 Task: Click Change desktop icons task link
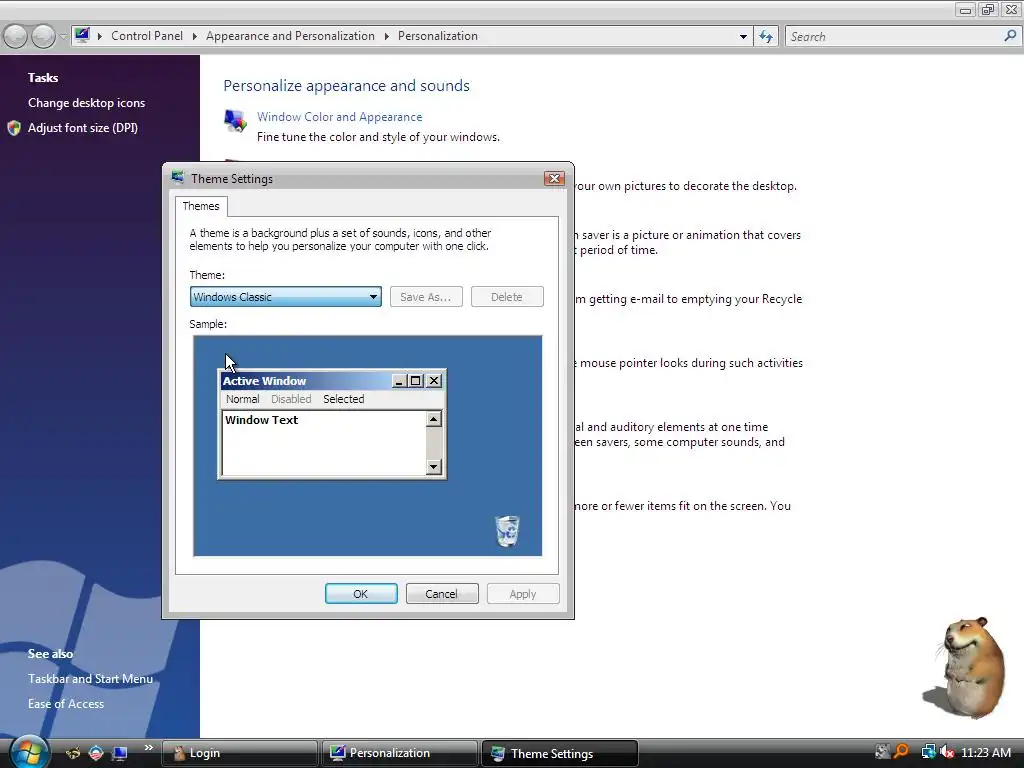[x=86, y=103]
